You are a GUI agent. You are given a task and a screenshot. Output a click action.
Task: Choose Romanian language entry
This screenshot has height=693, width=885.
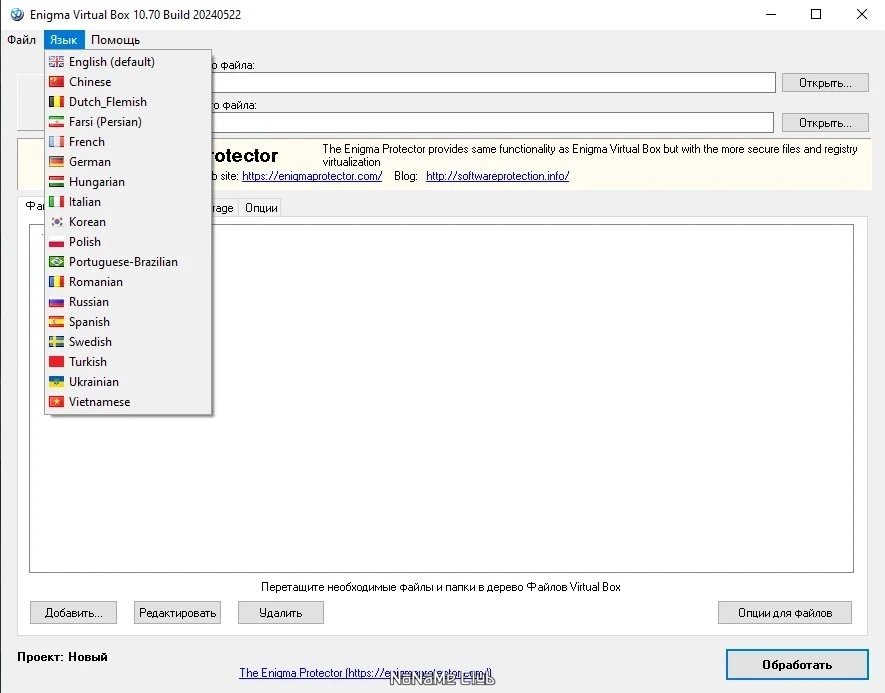[128, 282]
